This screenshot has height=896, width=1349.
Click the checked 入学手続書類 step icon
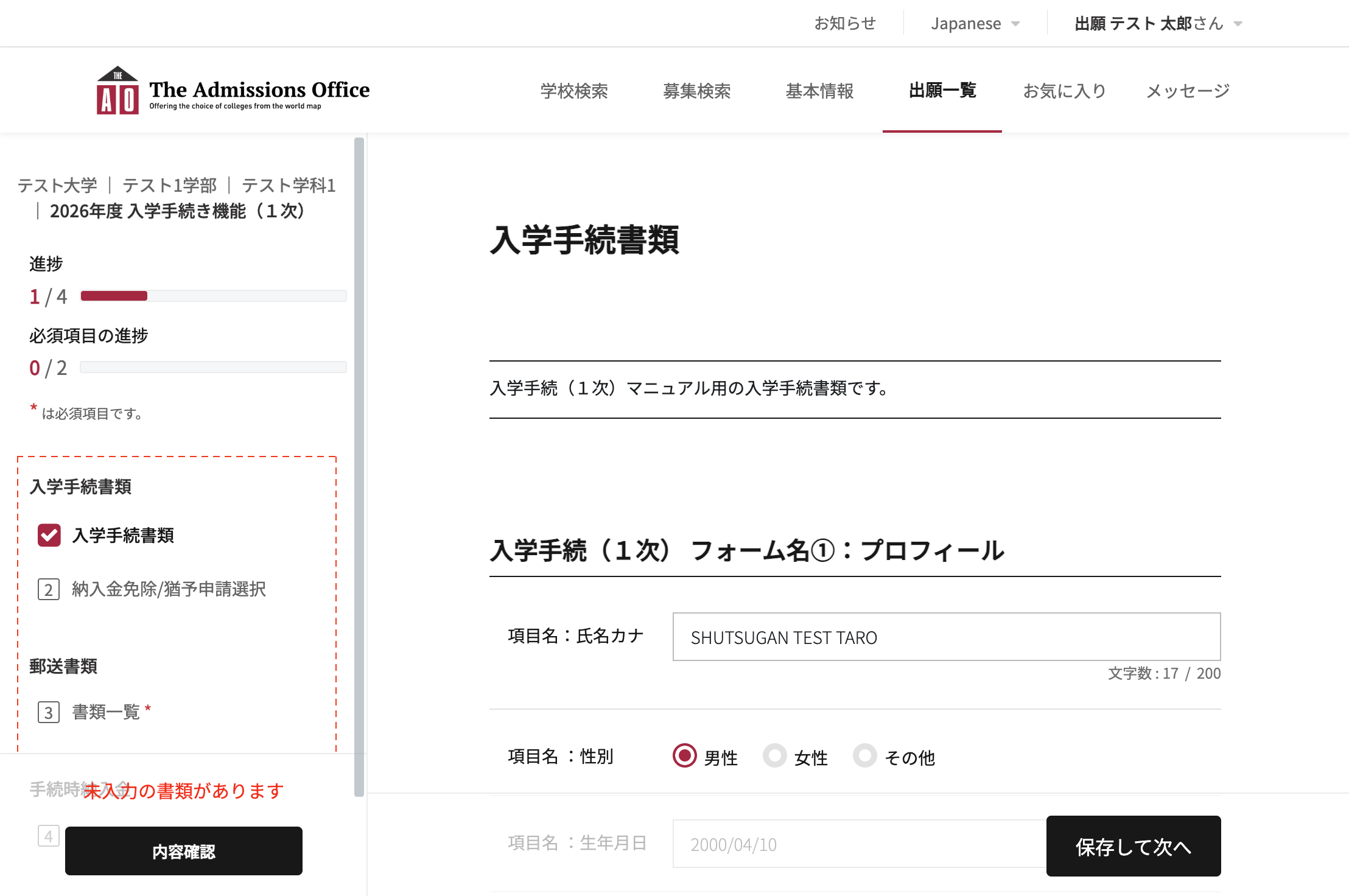[49, 536]
